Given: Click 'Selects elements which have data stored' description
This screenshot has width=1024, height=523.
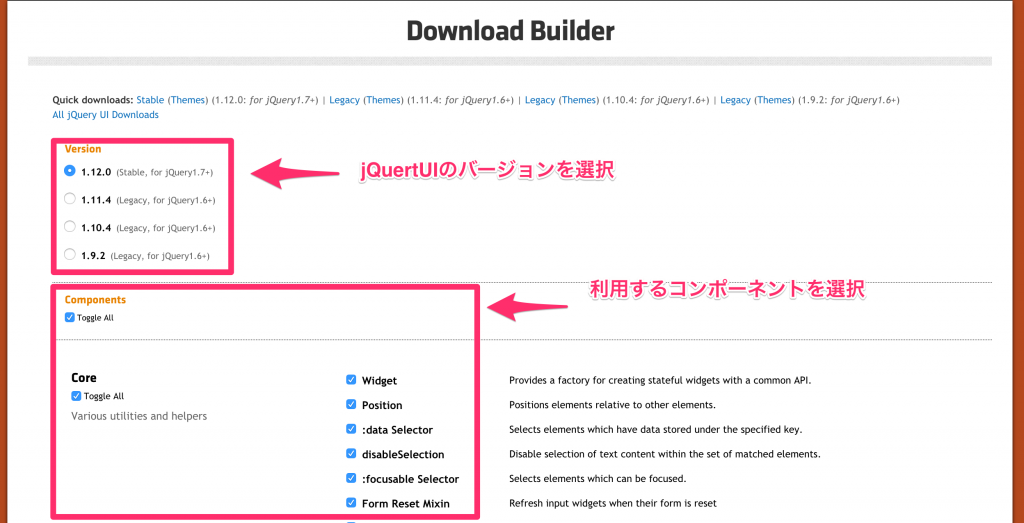Looking at the screenshot, I should click(x=656, y=430).
